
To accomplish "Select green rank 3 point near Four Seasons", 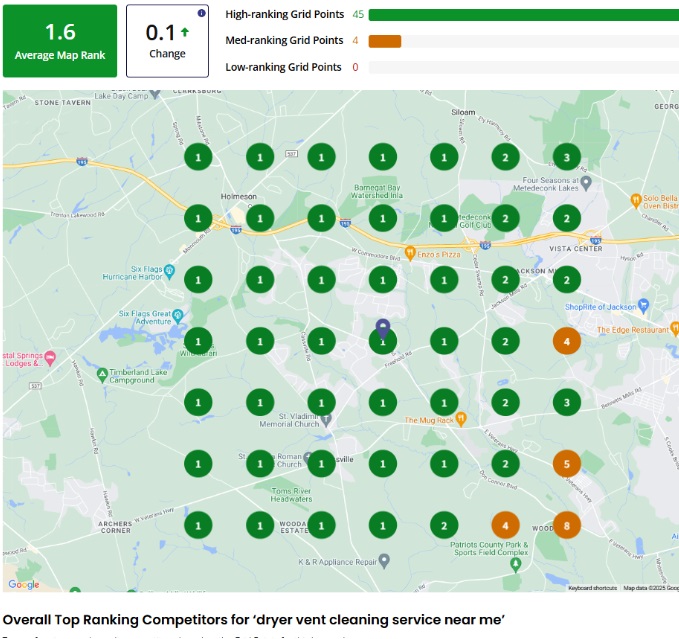I will pos(567,157).
